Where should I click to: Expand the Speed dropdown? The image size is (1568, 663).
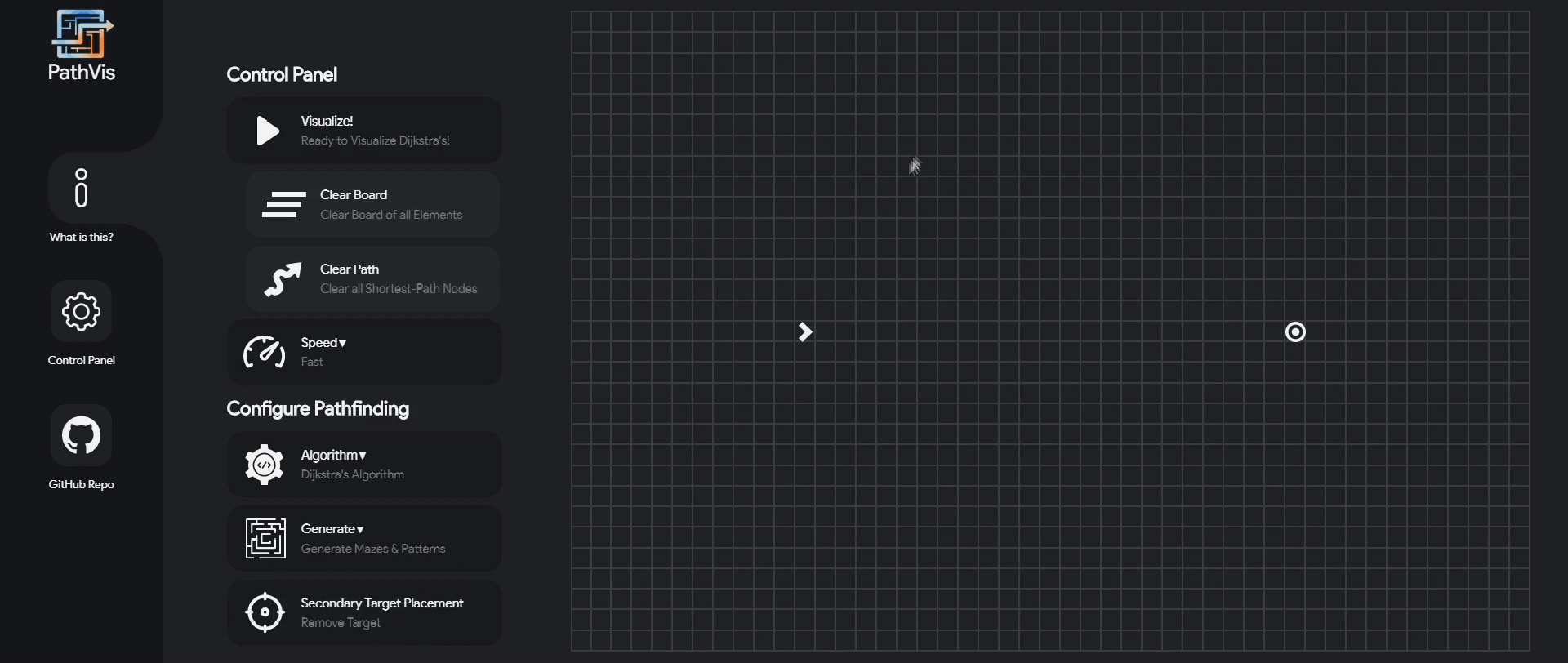pos(323,343)
